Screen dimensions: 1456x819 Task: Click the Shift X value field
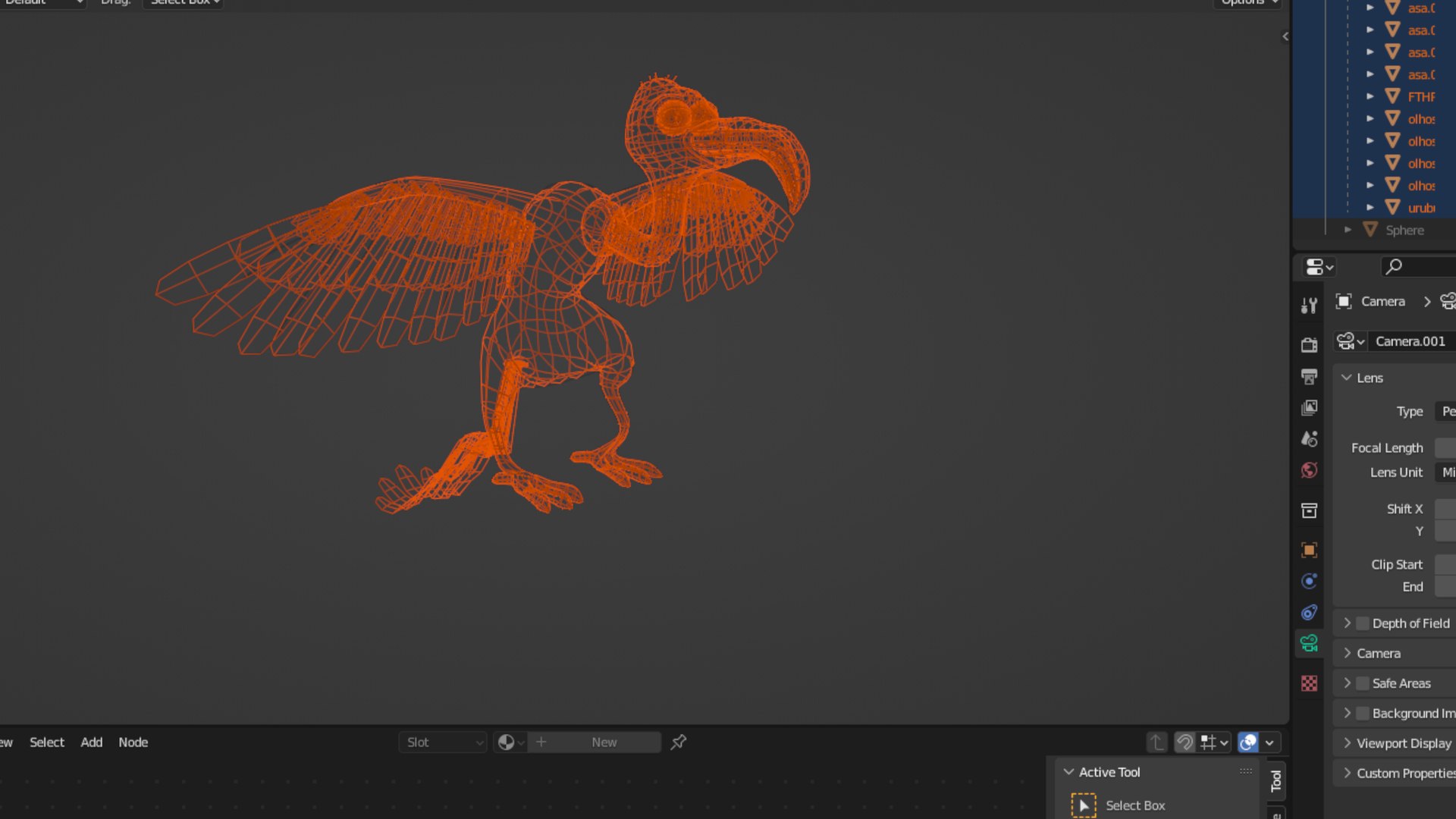click(x=1445, y=509)
